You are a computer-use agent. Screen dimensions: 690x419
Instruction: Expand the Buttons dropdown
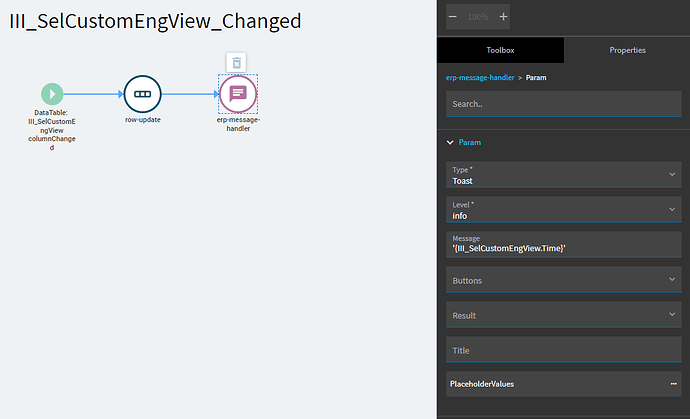pyautogui.click(x=564, y=279)
